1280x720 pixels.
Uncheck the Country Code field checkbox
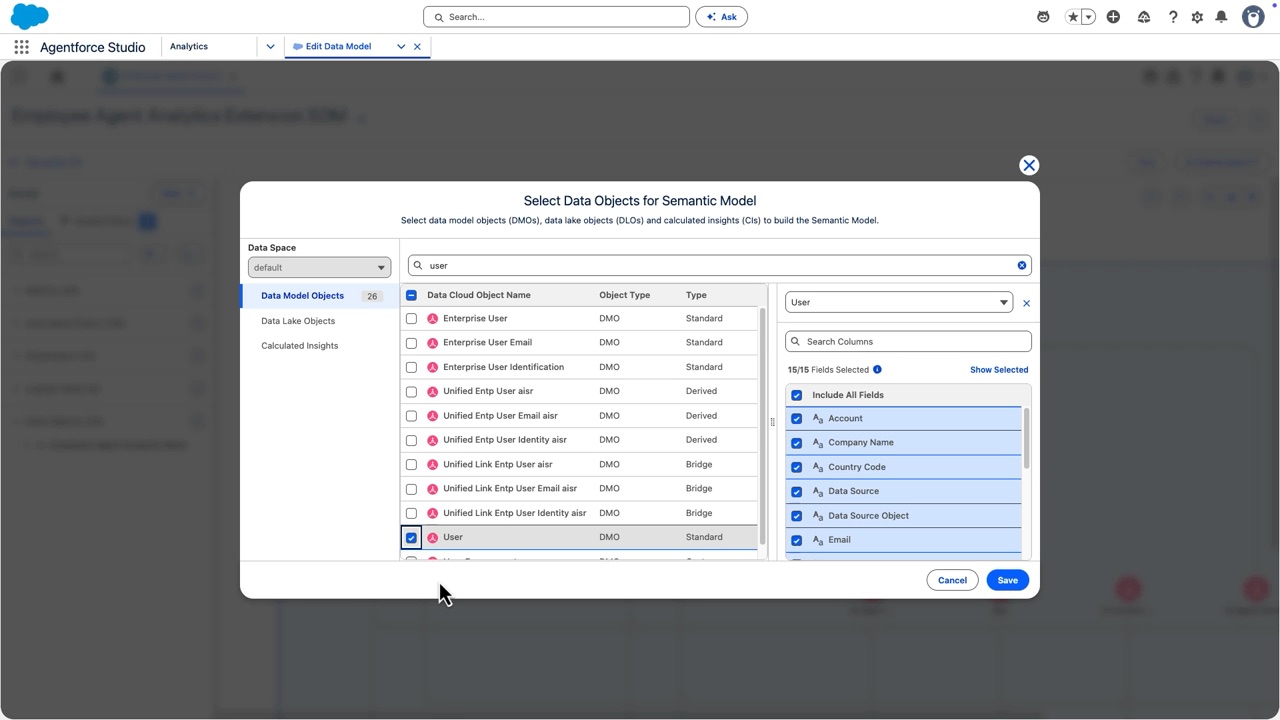pyautogui.click(x=797, y=467)
